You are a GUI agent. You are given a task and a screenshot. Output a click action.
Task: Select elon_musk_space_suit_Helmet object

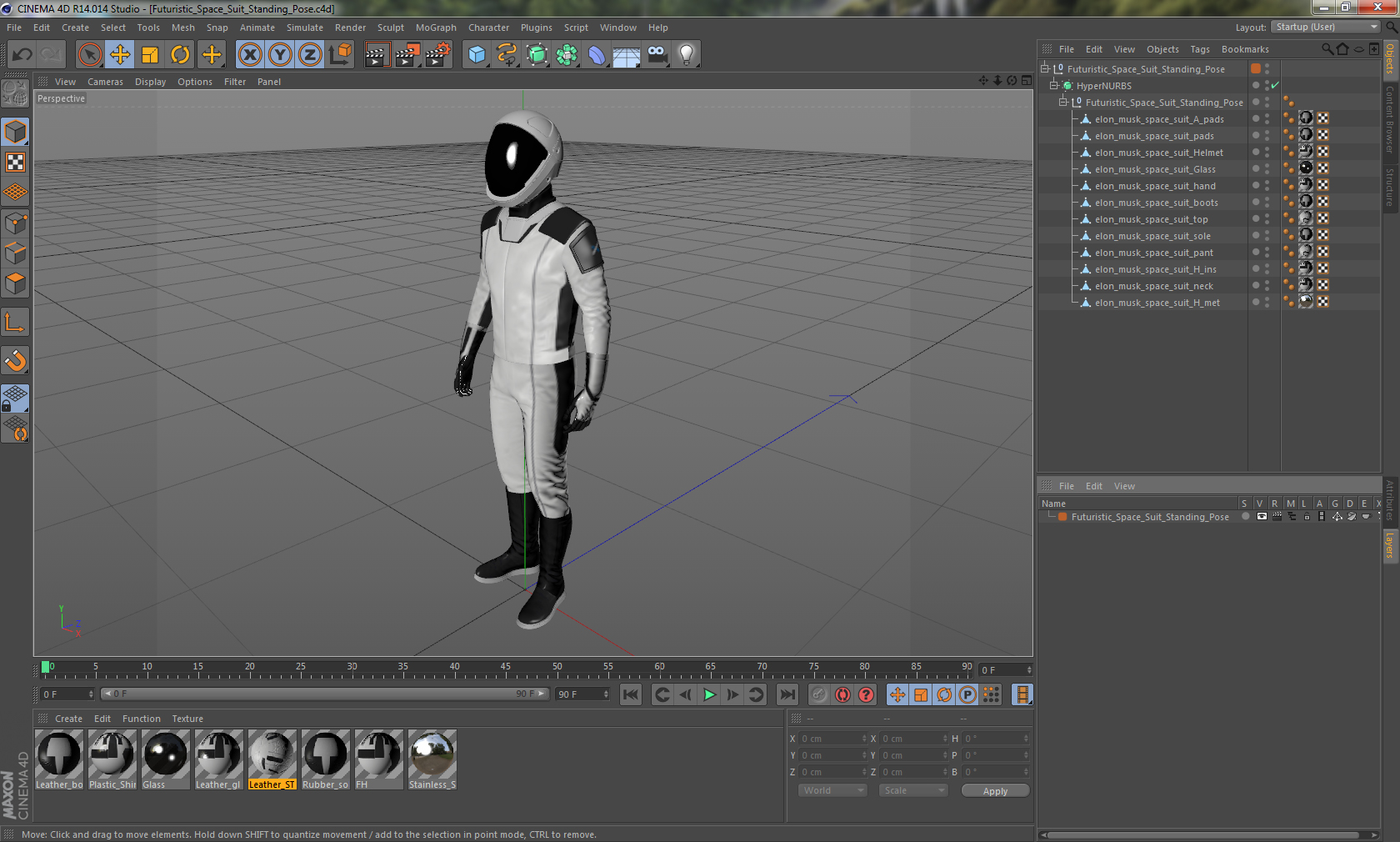[x=1158, y=153]
